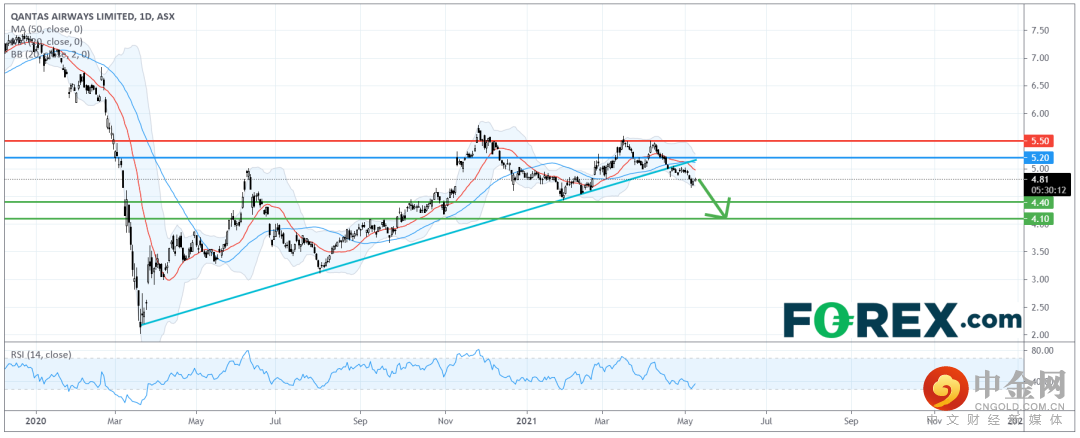Image resolution: width=1080 pixels, height=438 pixels.
Task: Click the 6.00 price axis label
Action: [x=1040, y=113]
